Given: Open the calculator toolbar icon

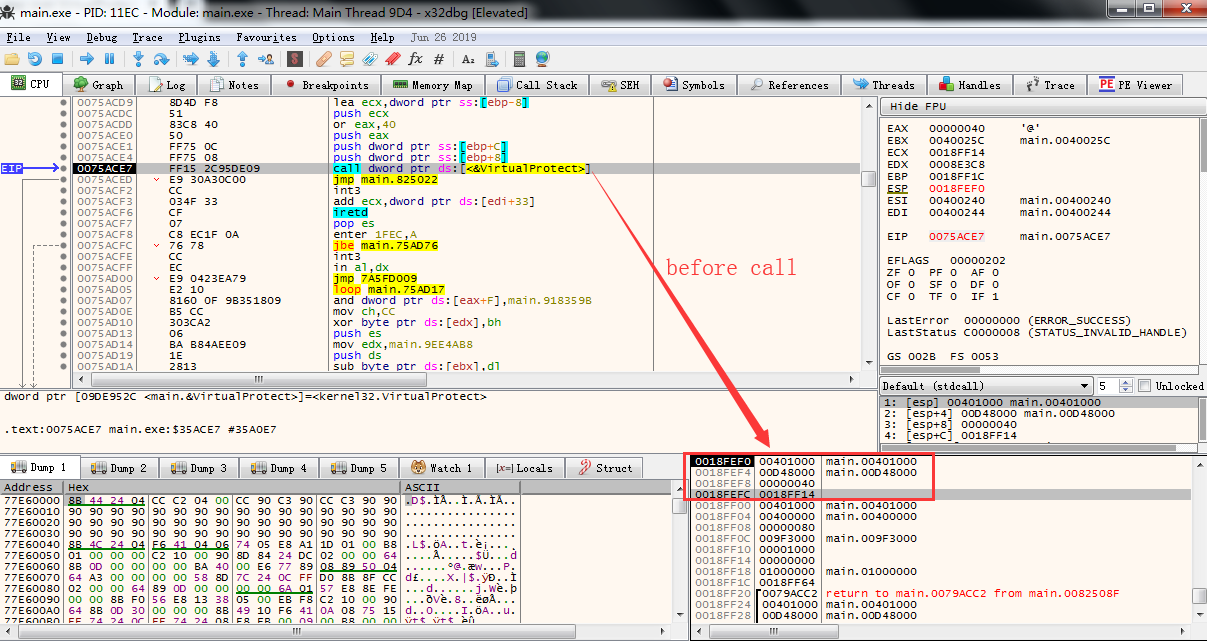Looking at the screenshot, I should tap(519, 59).
